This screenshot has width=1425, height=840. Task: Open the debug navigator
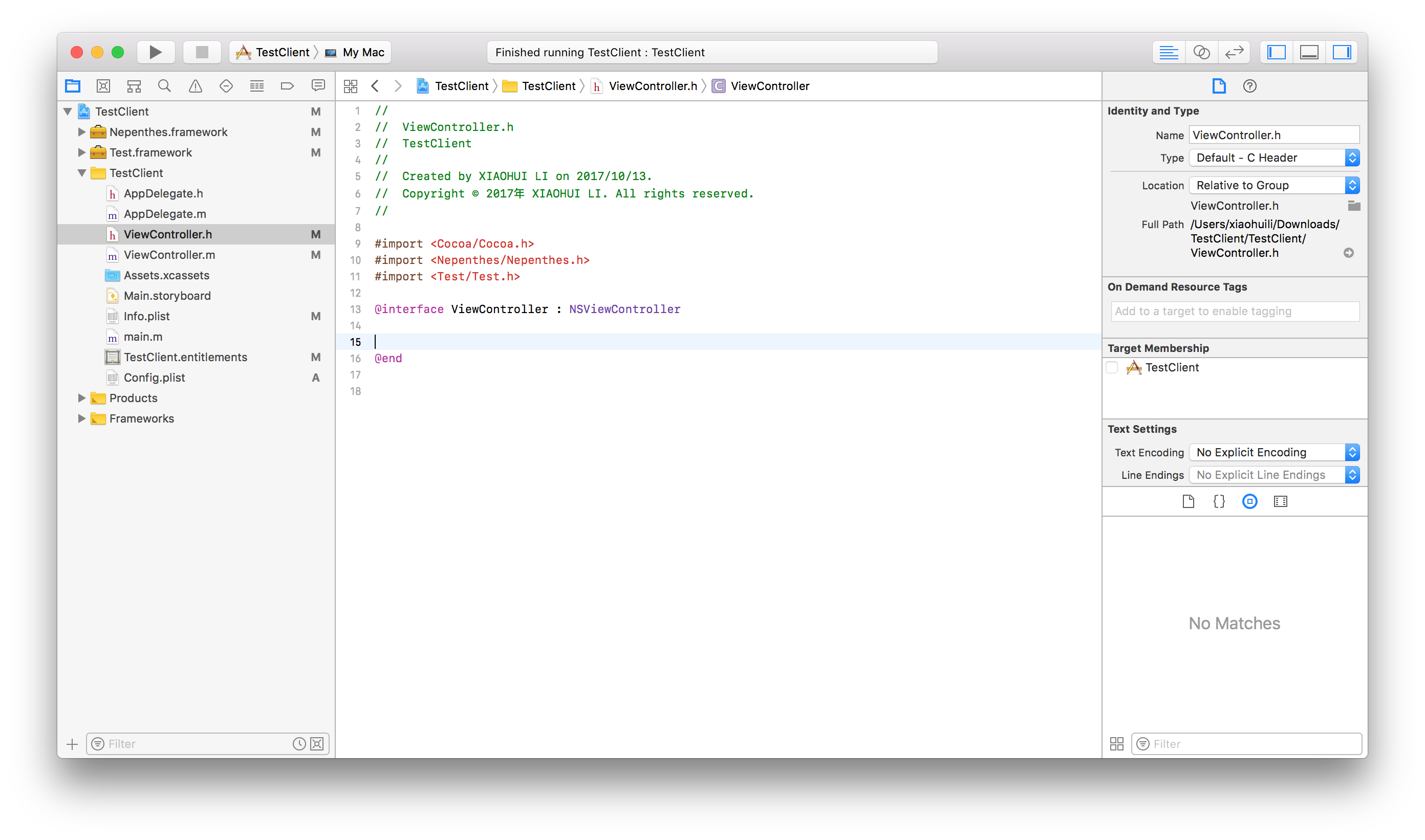click(256, 86)
